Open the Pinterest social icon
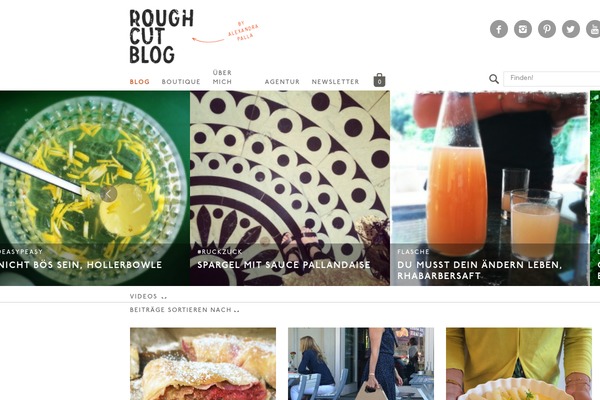 [x=547, y=29]
